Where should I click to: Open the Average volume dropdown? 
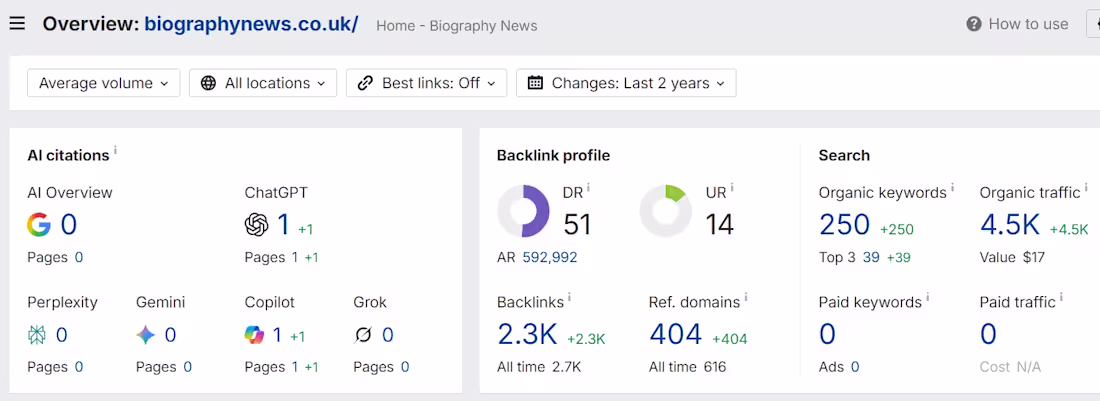click(x=104, y=83)
